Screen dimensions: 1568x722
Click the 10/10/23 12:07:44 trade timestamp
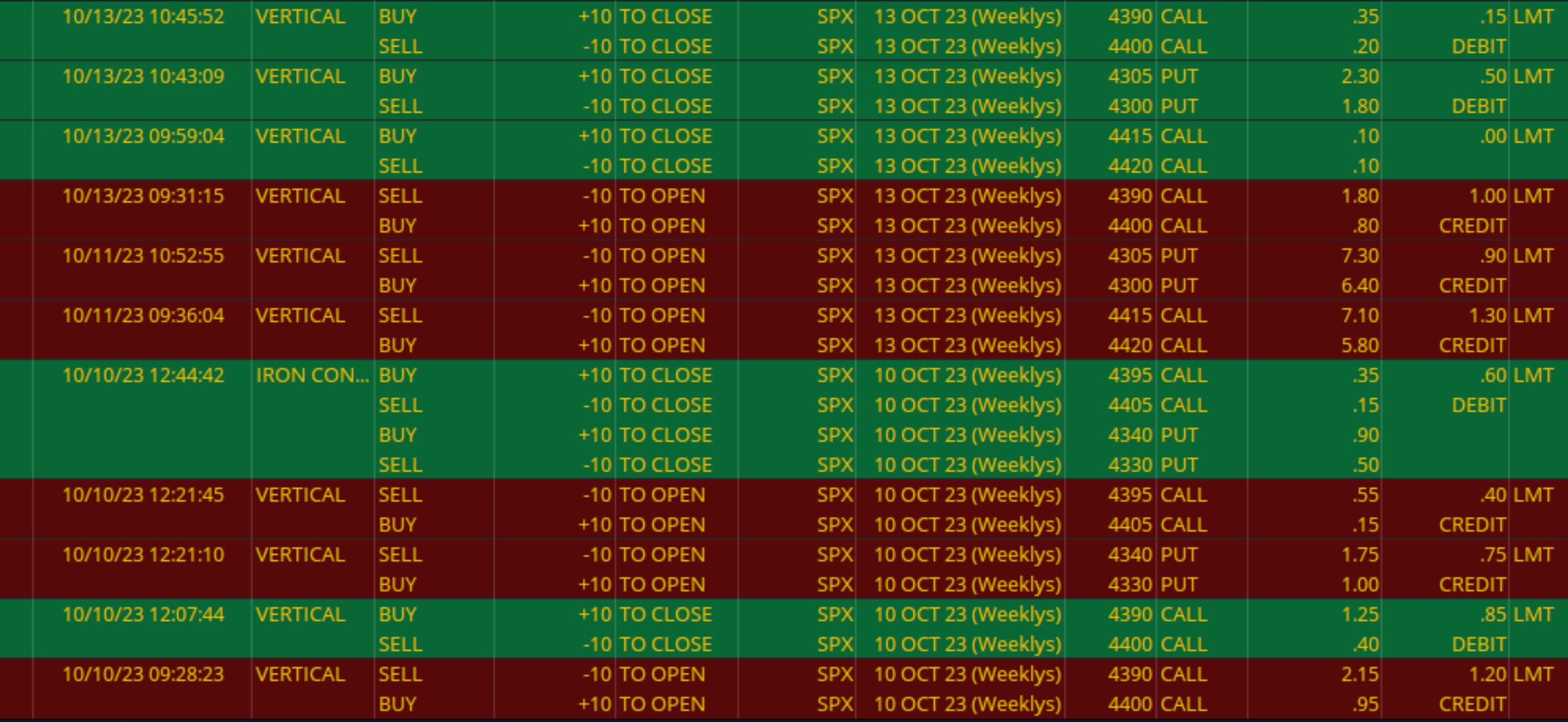pyautogui.click(x=143, y=614)
